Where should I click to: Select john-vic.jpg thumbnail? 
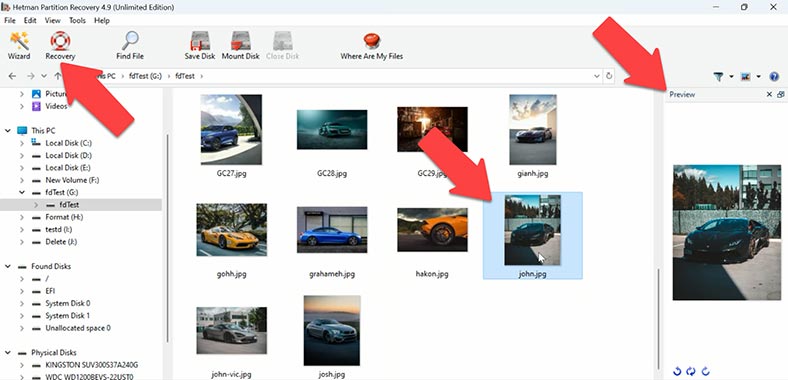pyautogui.click(x=231, y=330)
